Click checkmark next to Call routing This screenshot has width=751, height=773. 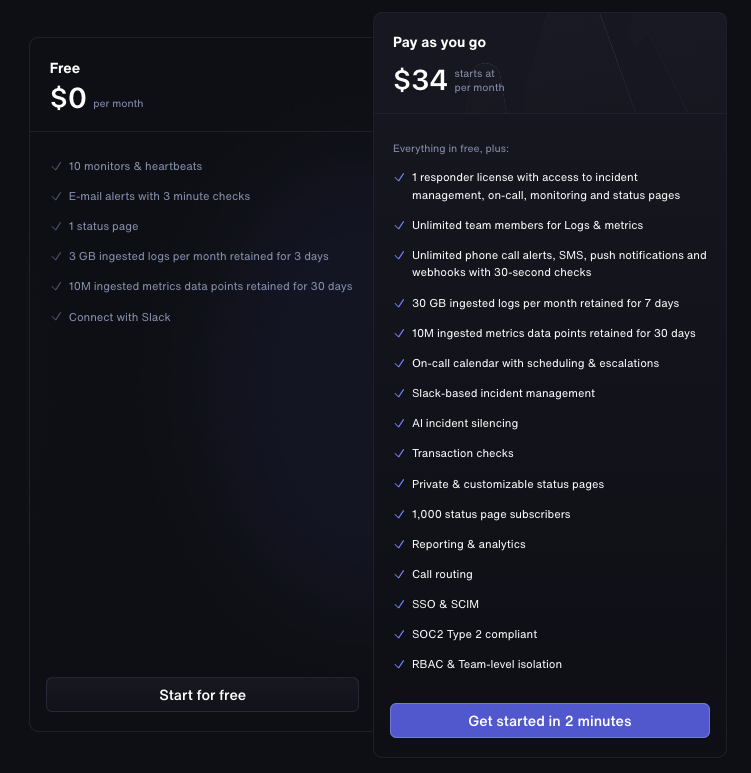pos(400,574)
